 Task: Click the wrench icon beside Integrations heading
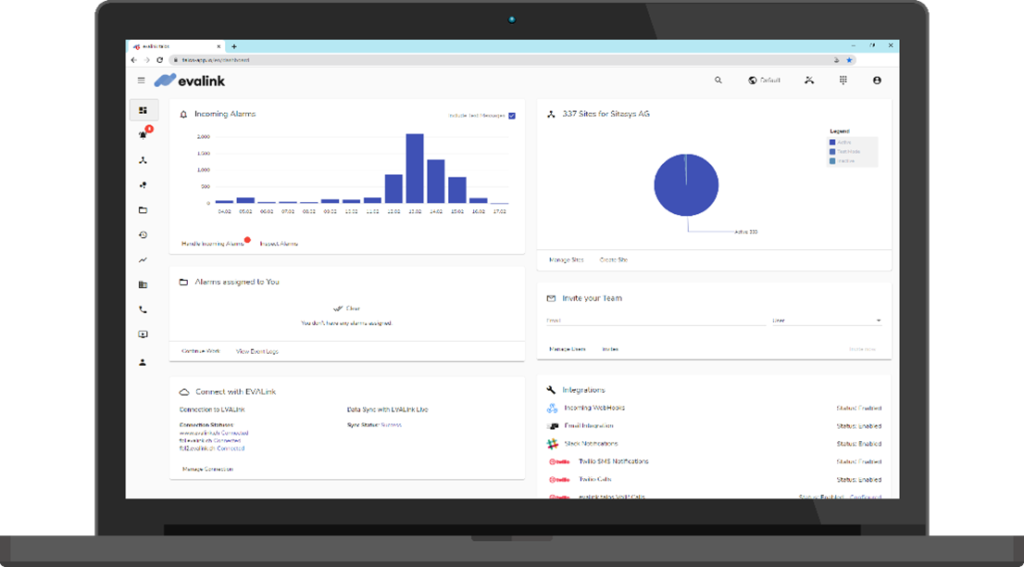[x=551, y=390]
